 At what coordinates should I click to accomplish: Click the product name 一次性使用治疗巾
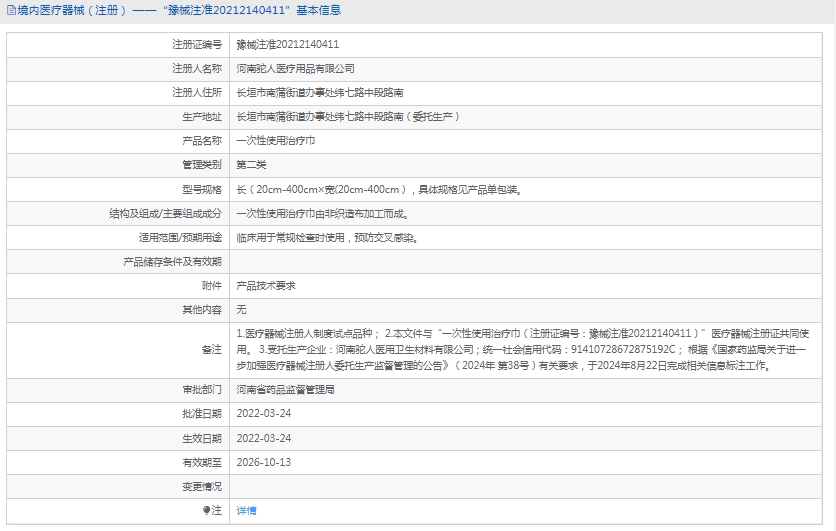point(275,141)
